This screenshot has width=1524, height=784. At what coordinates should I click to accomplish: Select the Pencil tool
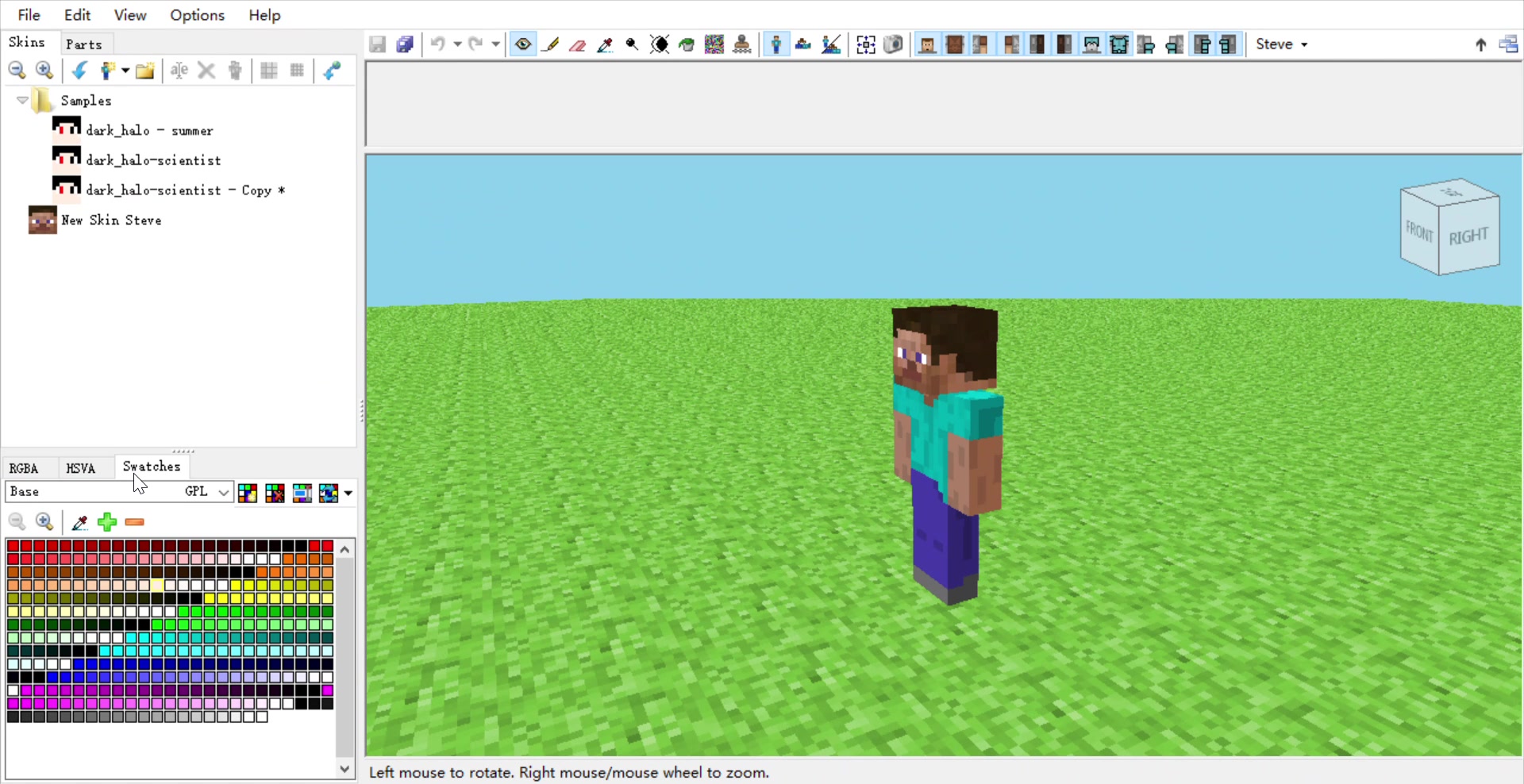(550, 44)
